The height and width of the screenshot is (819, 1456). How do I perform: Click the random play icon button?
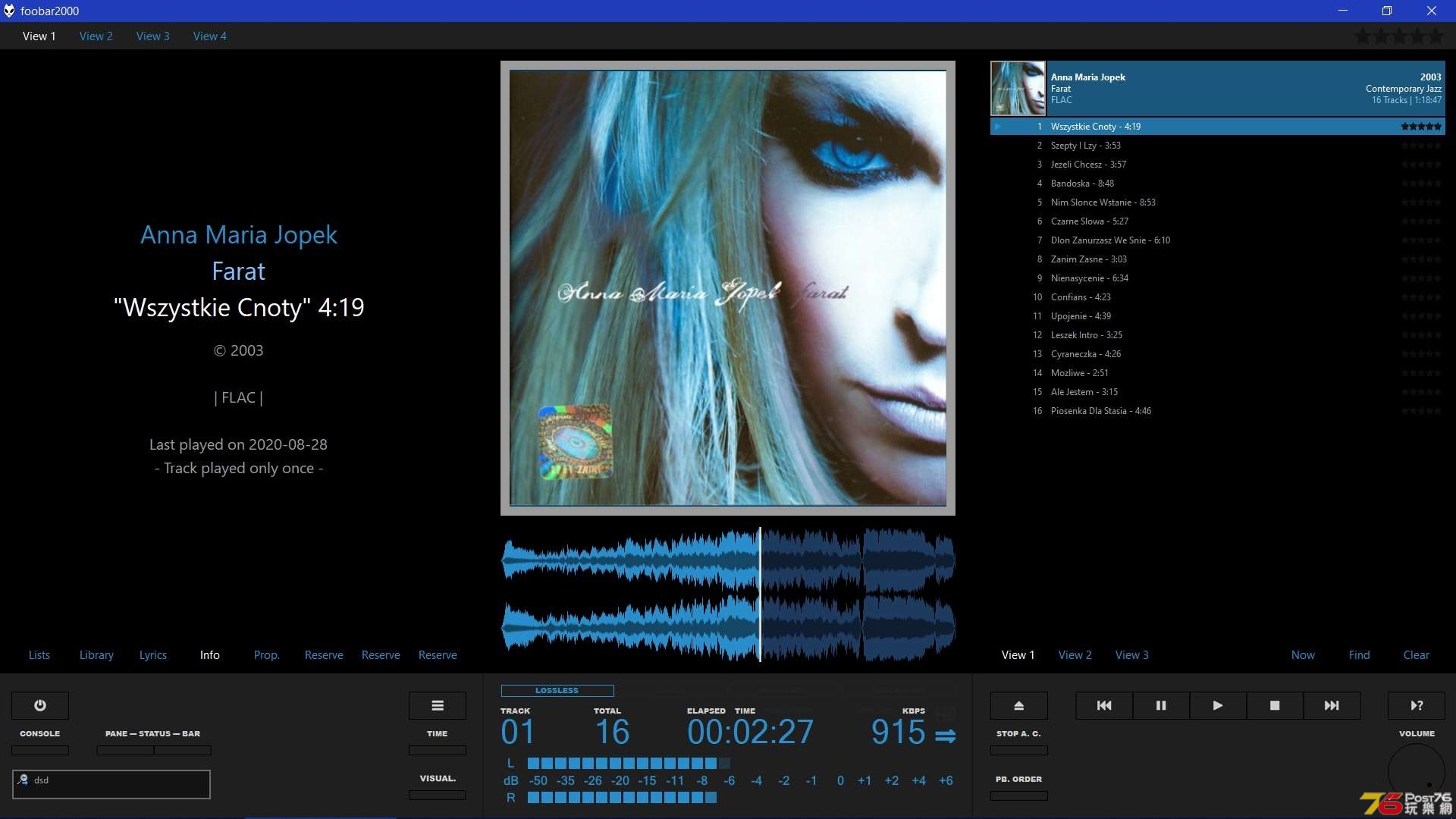(x=1417, y=705)
